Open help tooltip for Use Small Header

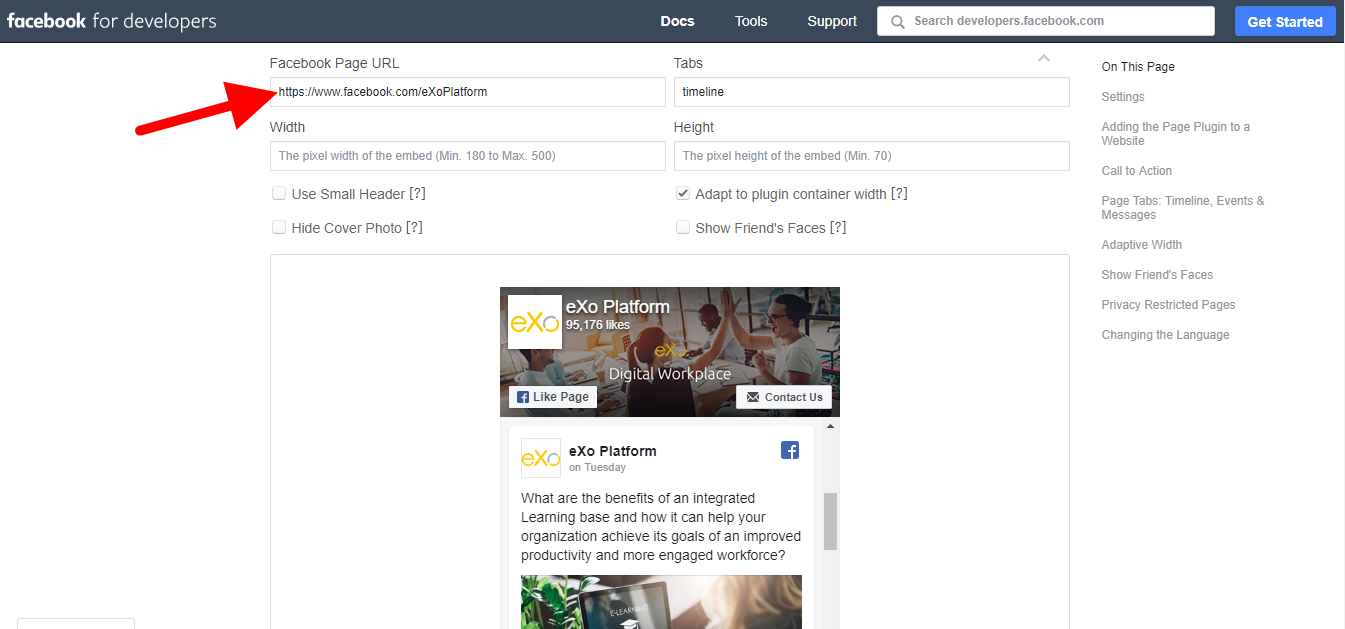pyautogui.click(x=418, y=194)
